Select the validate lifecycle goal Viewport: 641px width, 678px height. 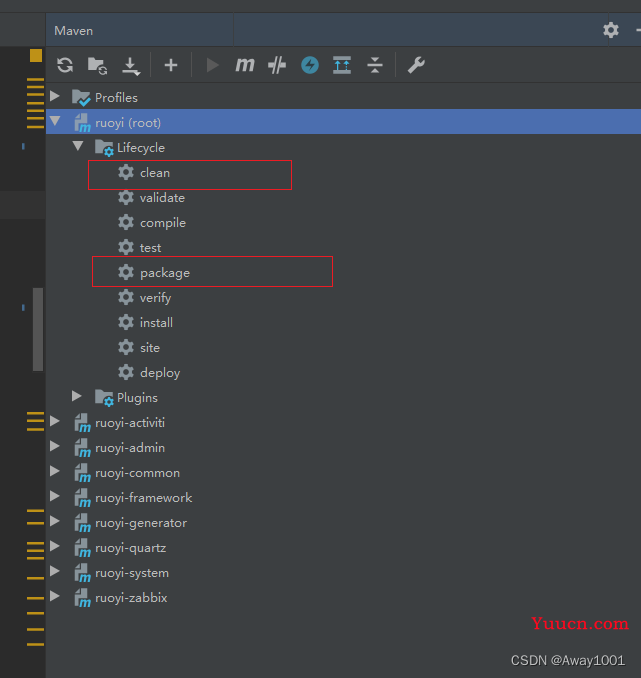coord(162,198)
